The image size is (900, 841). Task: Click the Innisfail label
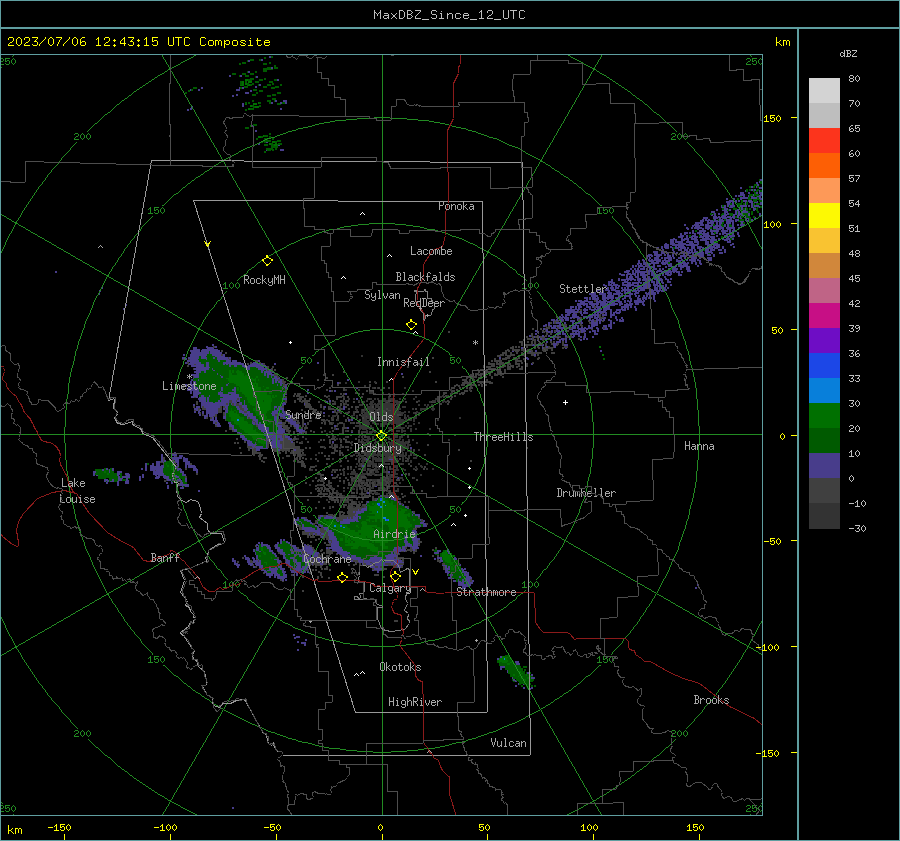403,362
